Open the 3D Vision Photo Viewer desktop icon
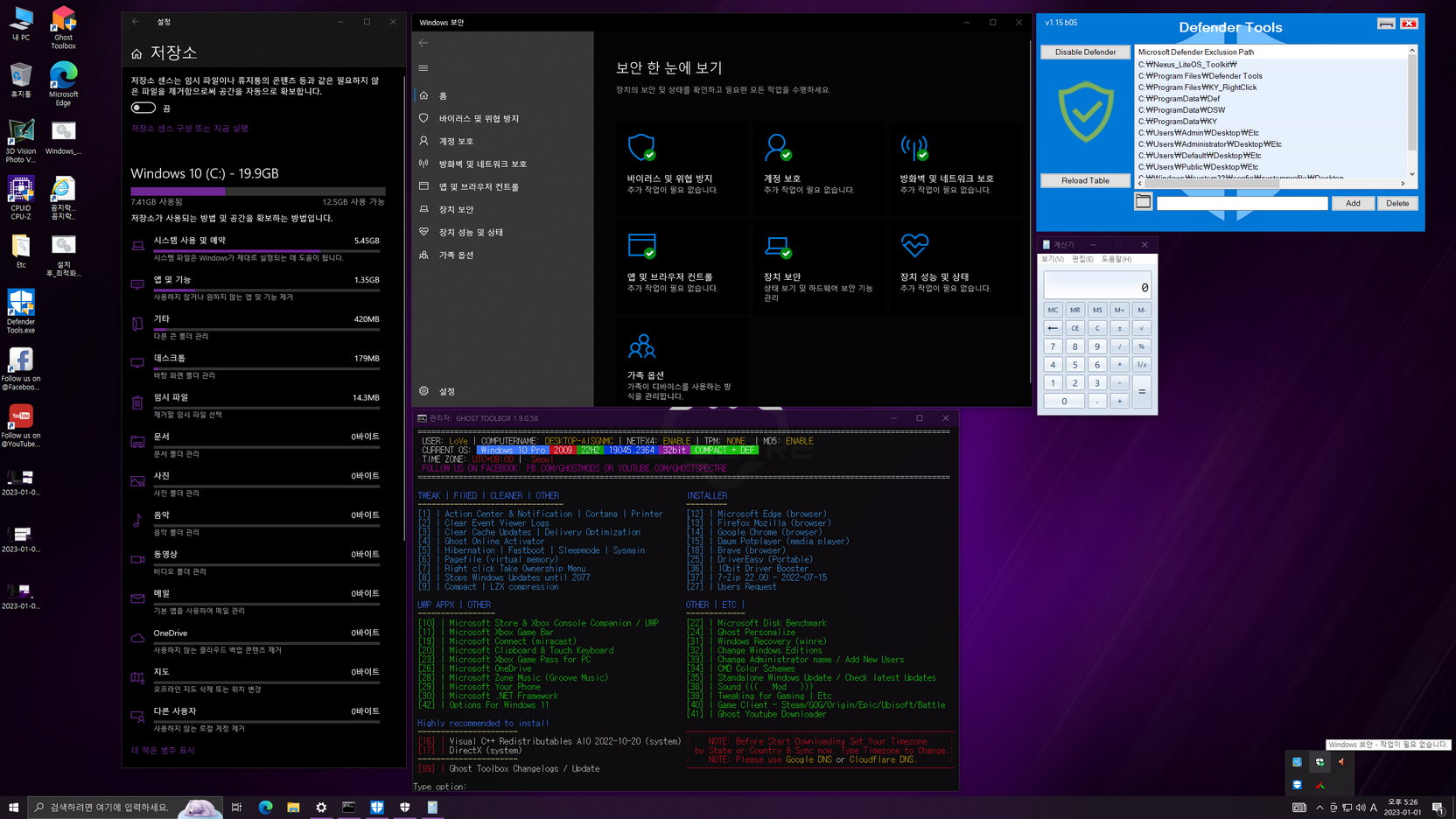The height and width of the screenshot is (819, 1456). pos(20,142)
